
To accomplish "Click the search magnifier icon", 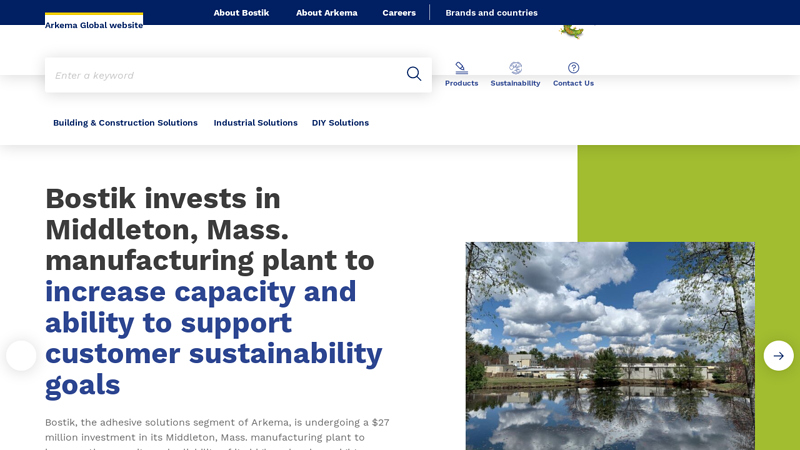I will pyautogui.click(x=413, y=74).
